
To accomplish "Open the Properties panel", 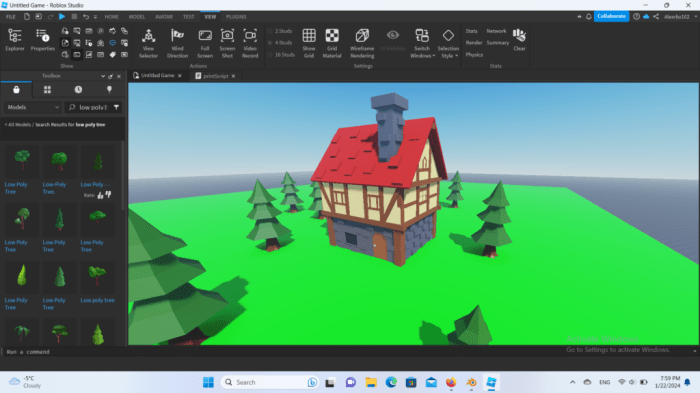I will point(42,40).
